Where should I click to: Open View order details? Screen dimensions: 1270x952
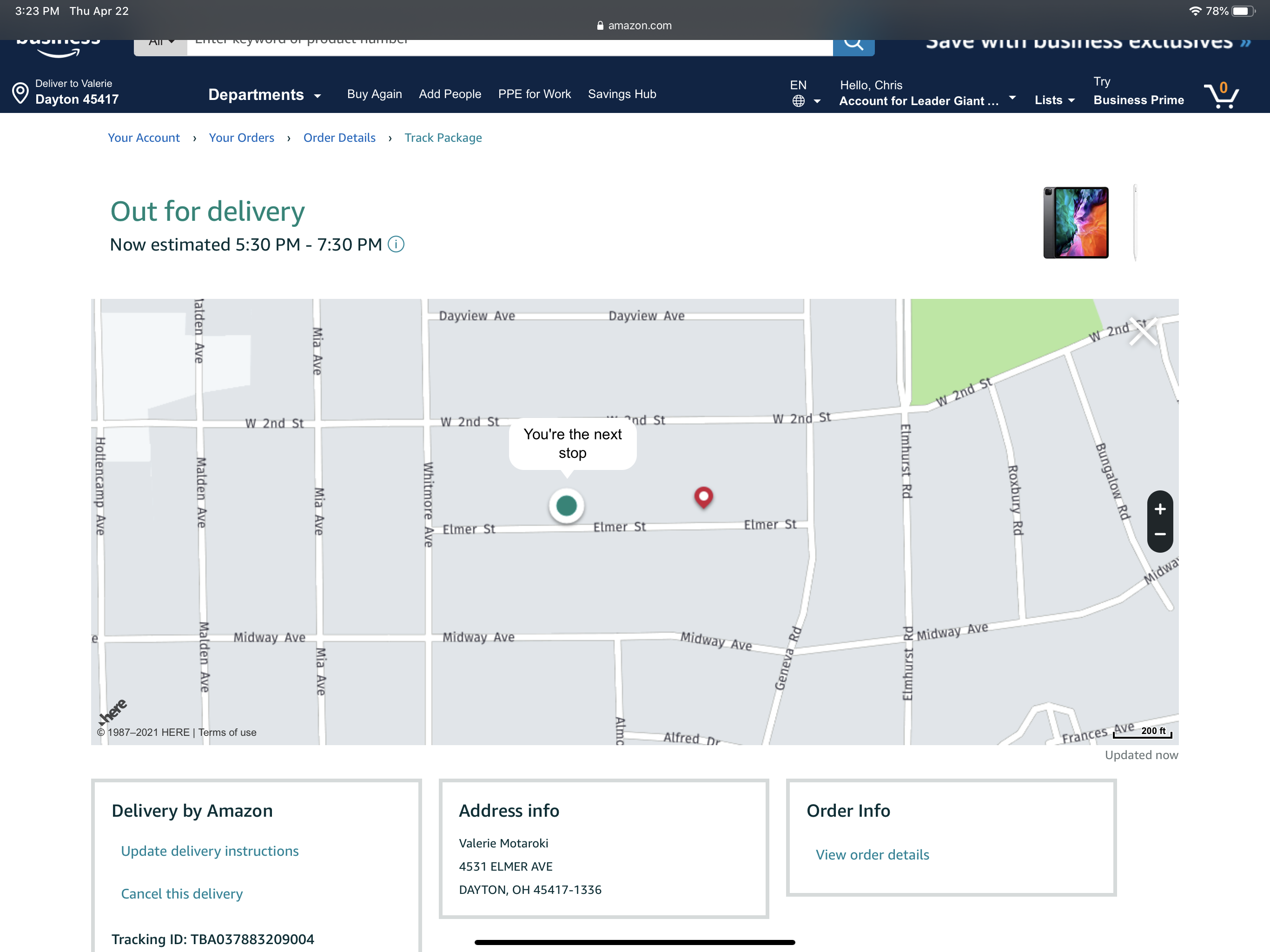point(872,854)
